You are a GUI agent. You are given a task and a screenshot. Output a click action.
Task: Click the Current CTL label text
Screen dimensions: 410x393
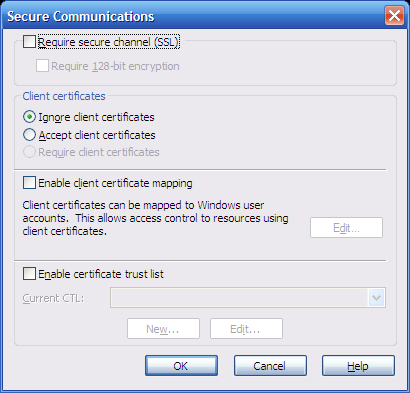tap(53, 298)
